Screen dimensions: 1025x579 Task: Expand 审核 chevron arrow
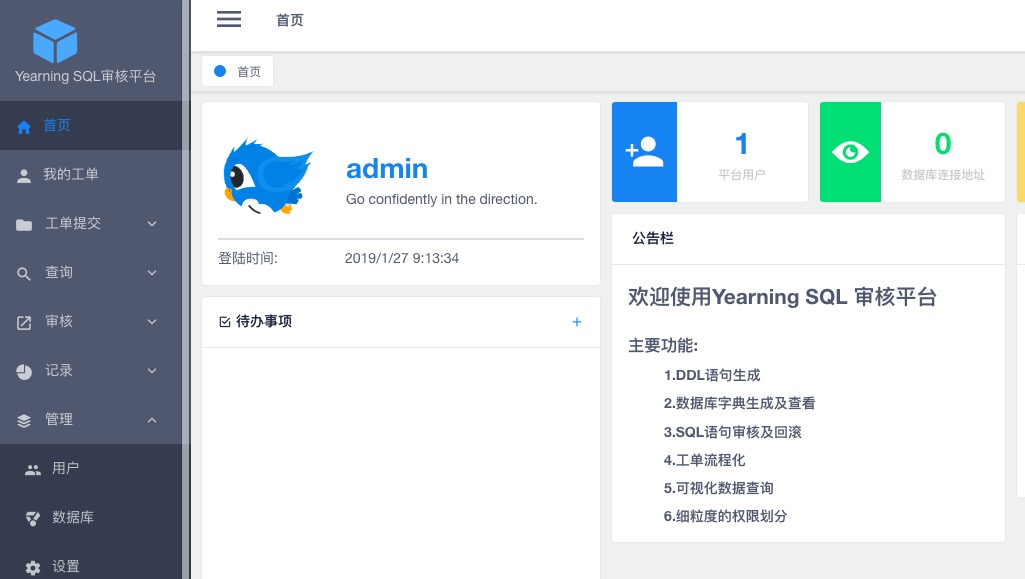tap(152, 322)
